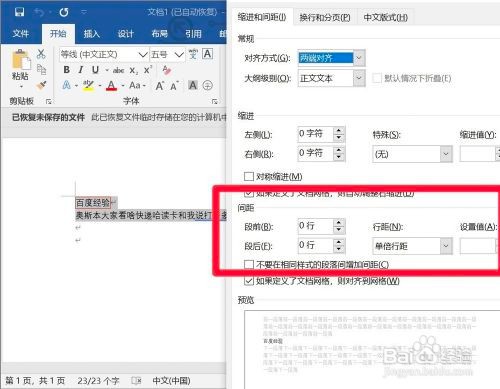The width and height of the screenshot is (500, 389).
Task: Click the 右侧 right indent field
Action: point(315,153)
